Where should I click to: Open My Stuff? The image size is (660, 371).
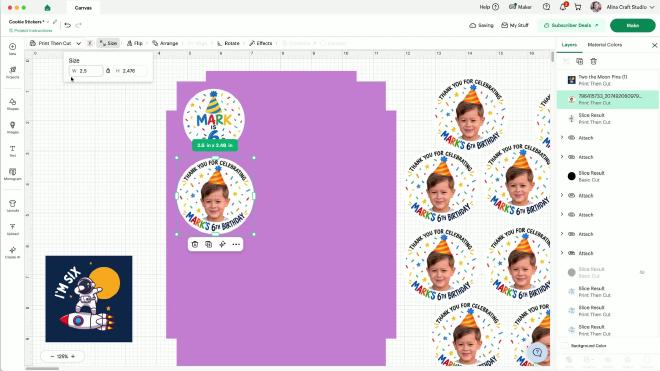pyautogui.click(x=515, y=25)
